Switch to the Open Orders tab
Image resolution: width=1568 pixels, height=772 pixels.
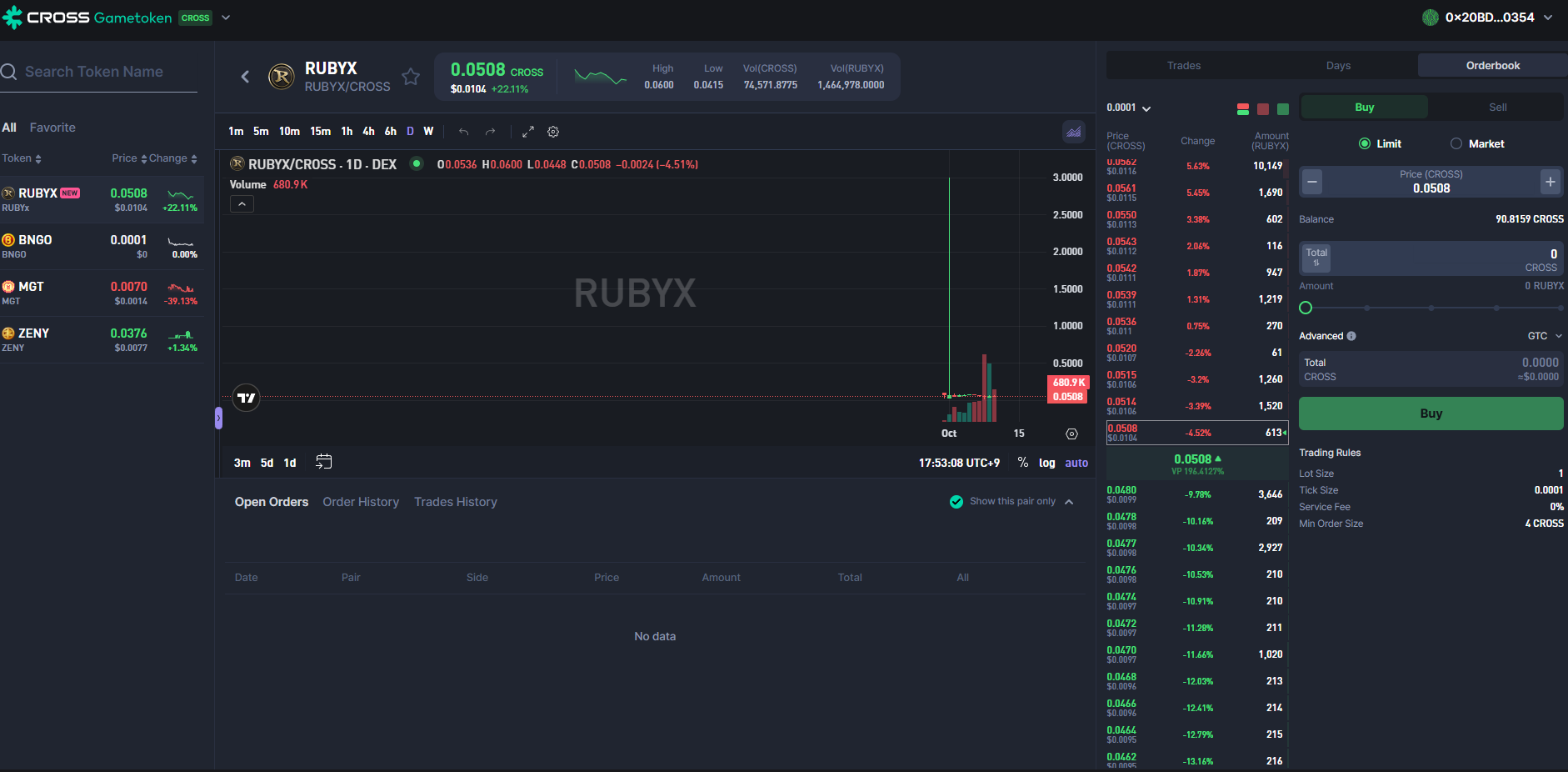(x=272, y=502)
